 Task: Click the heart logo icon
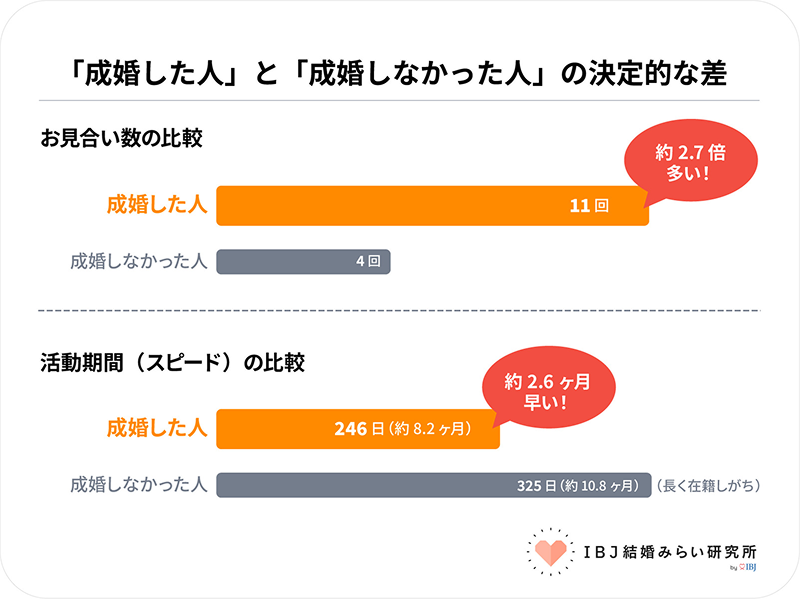tap(546, 553)
